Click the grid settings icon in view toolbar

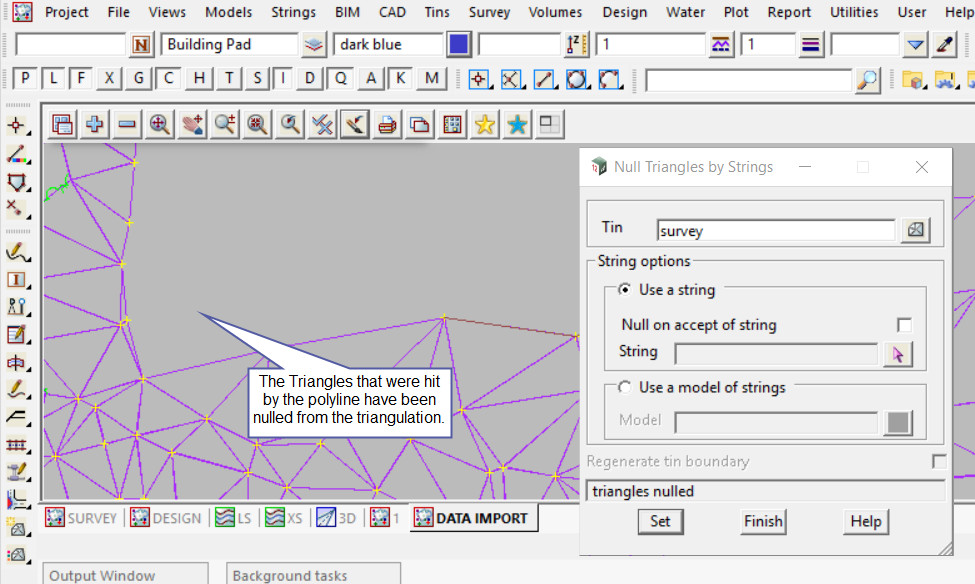click(452, 125)
